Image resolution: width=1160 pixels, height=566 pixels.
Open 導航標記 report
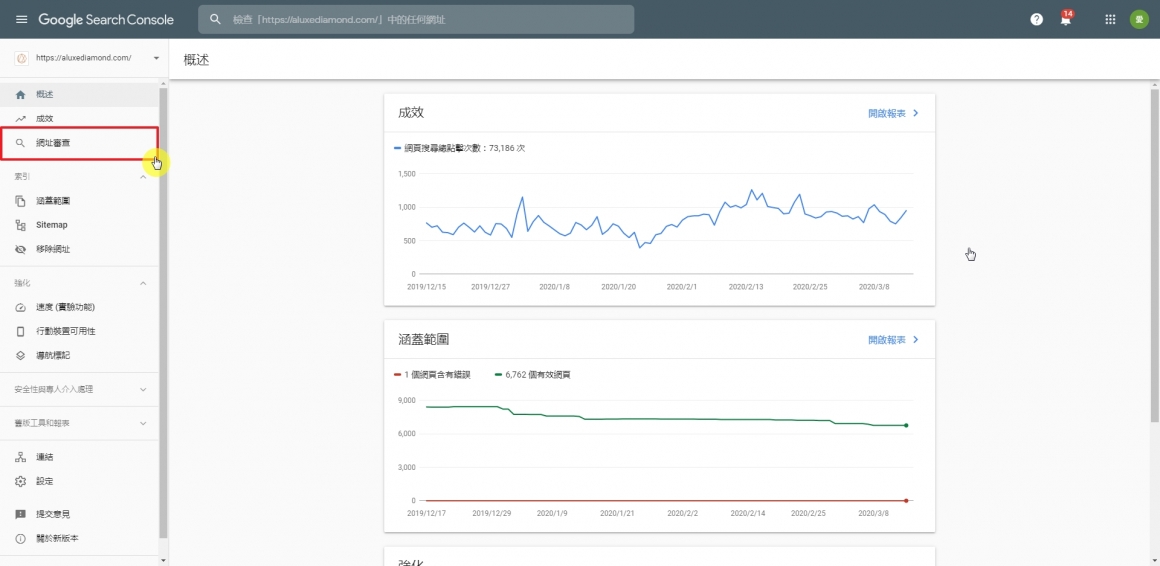coord(79,355)
